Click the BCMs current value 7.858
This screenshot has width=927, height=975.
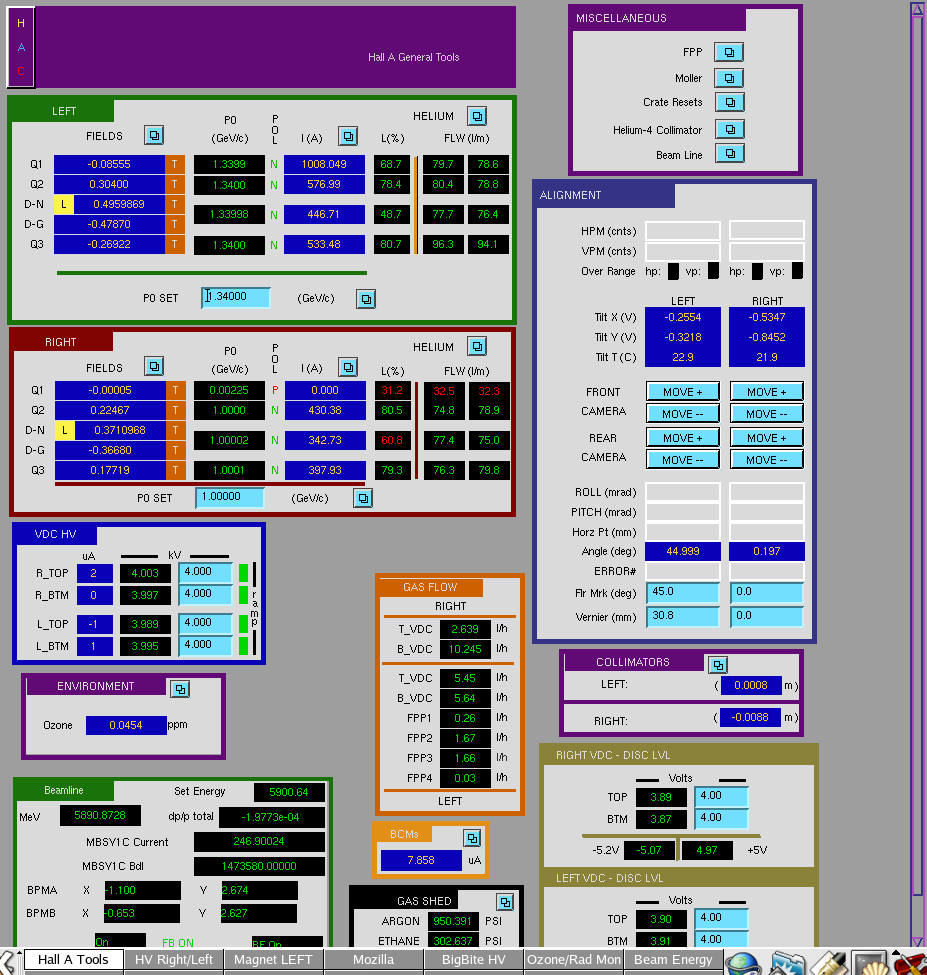[421, 860]
